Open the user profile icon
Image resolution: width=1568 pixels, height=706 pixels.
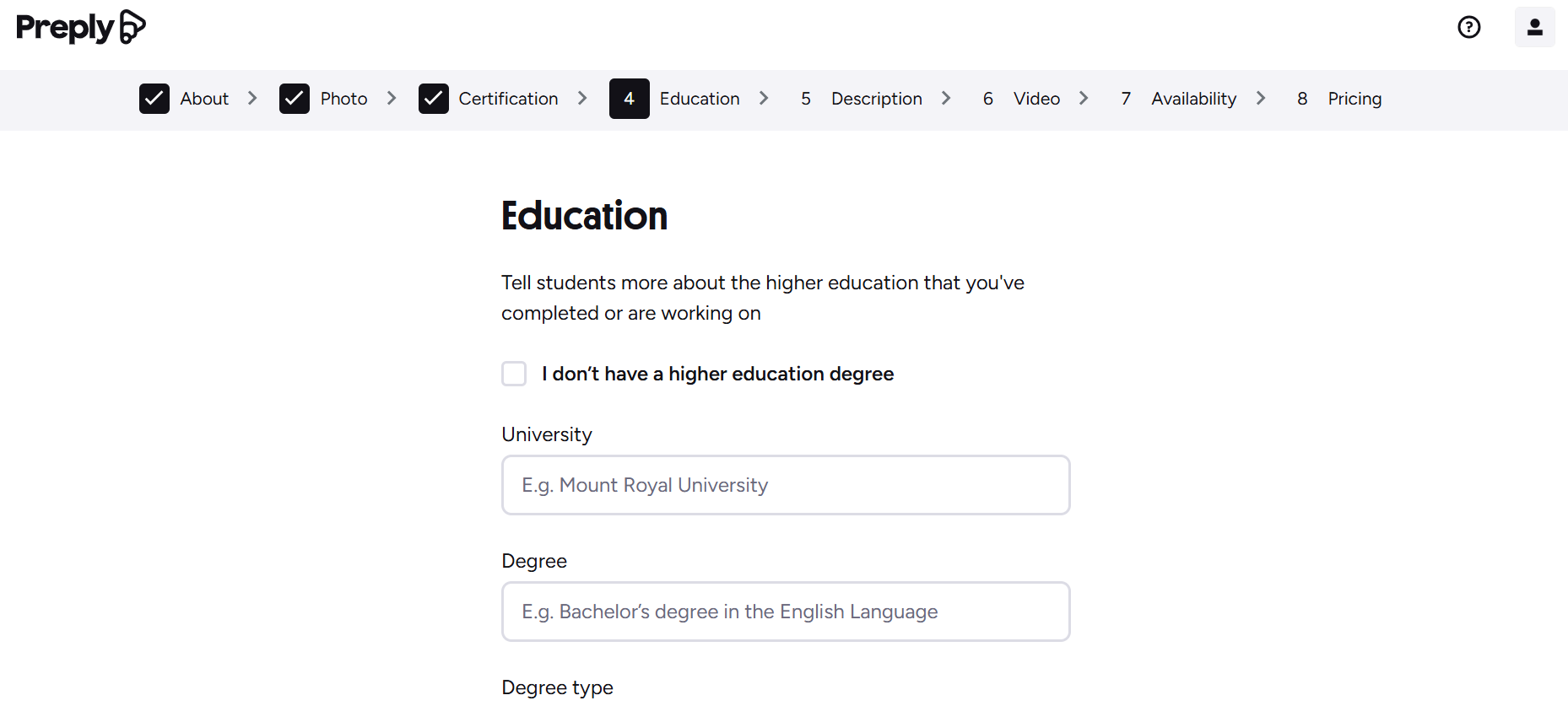pyautogui.click(x=1534, y=27)
